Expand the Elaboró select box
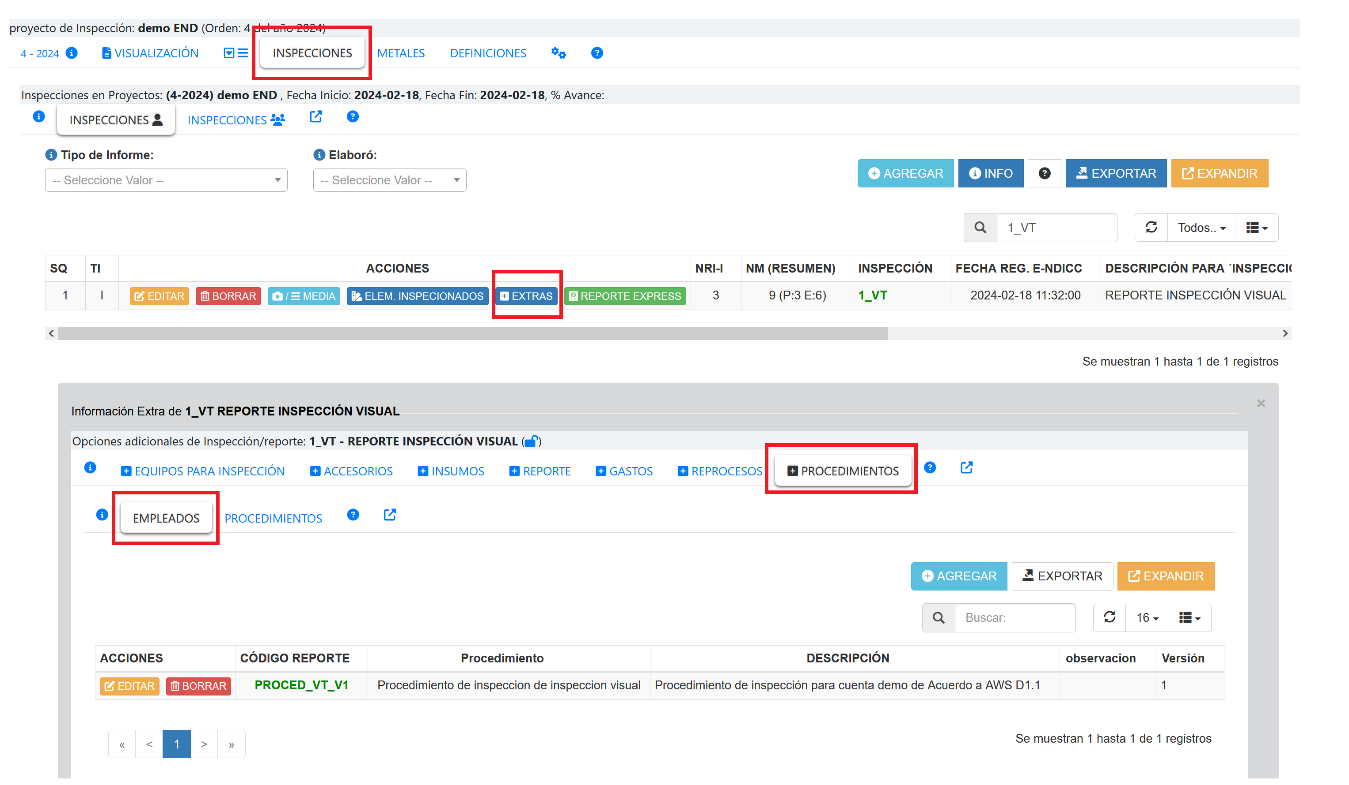 pos(389,180)
